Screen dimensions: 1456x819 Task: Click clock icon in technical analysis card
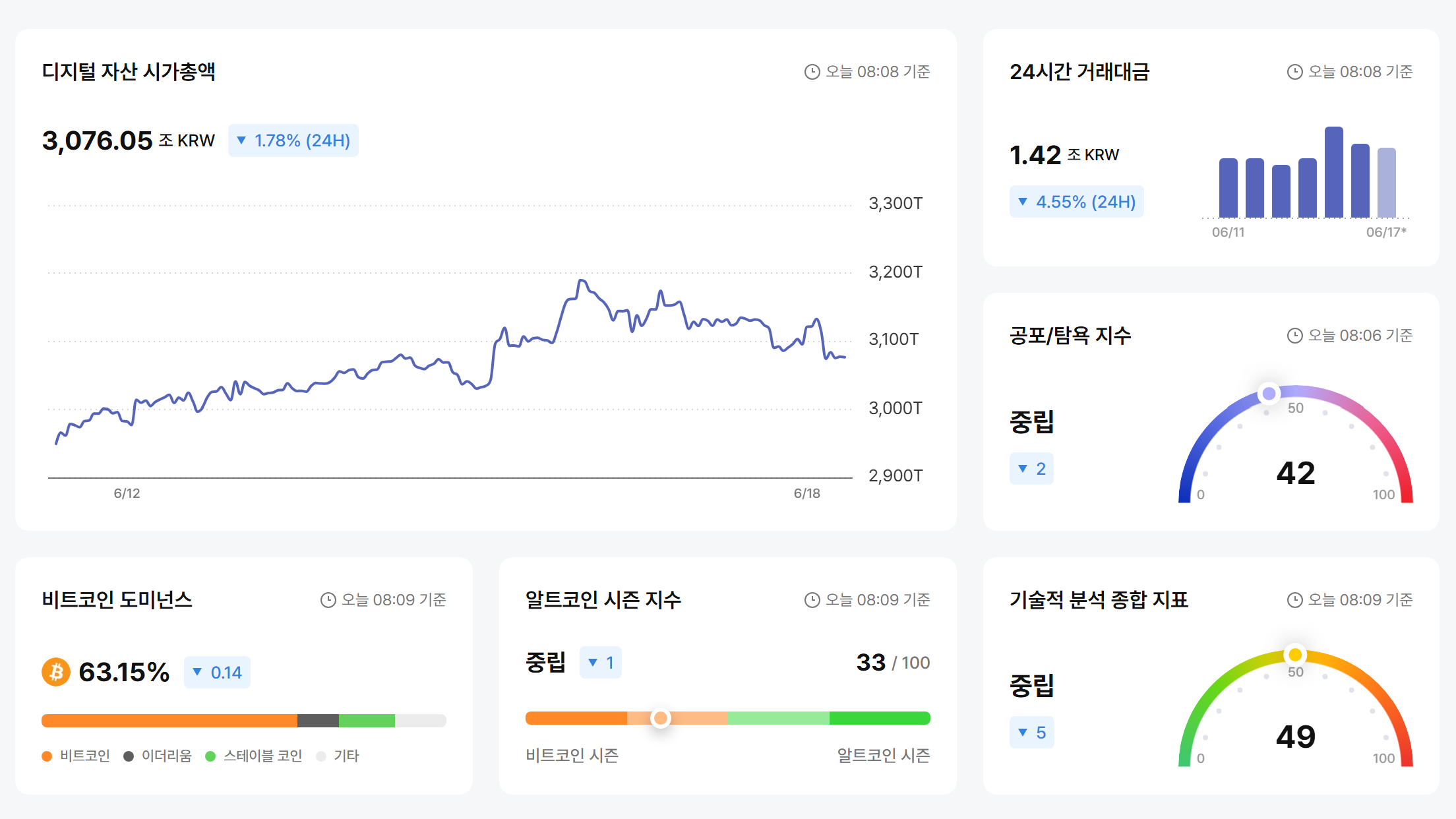tap(1294, 600)
